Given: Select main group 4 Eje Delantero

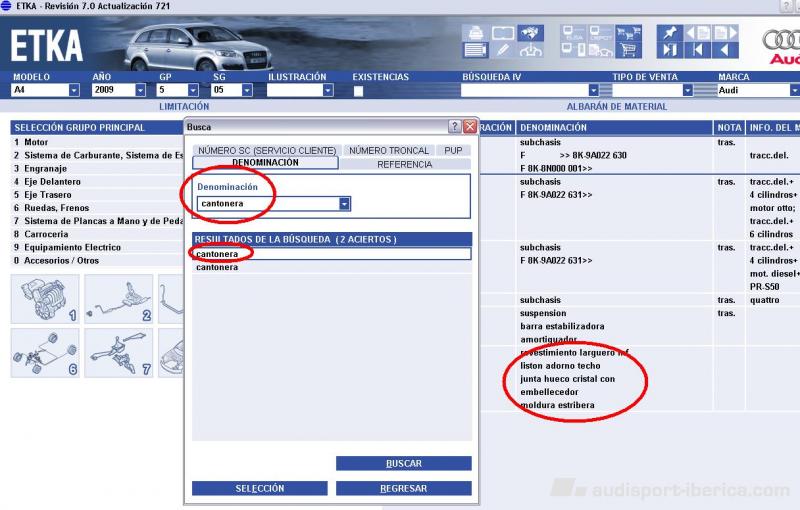Looking at the screenshot, I should pos(97,182).
